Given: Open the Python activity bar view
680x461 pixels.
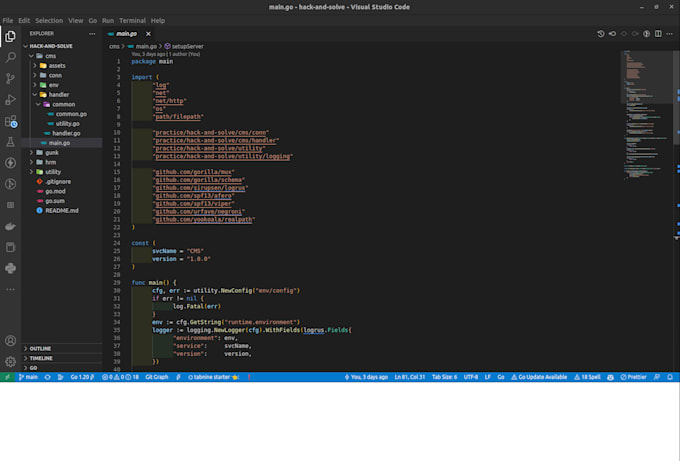Looking at the screenshot, I should point(10,268).
